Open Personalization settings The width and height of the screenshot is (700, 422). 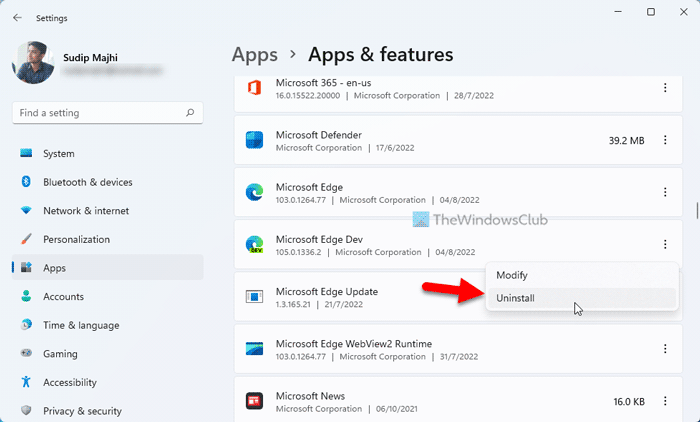pos(108,239)
